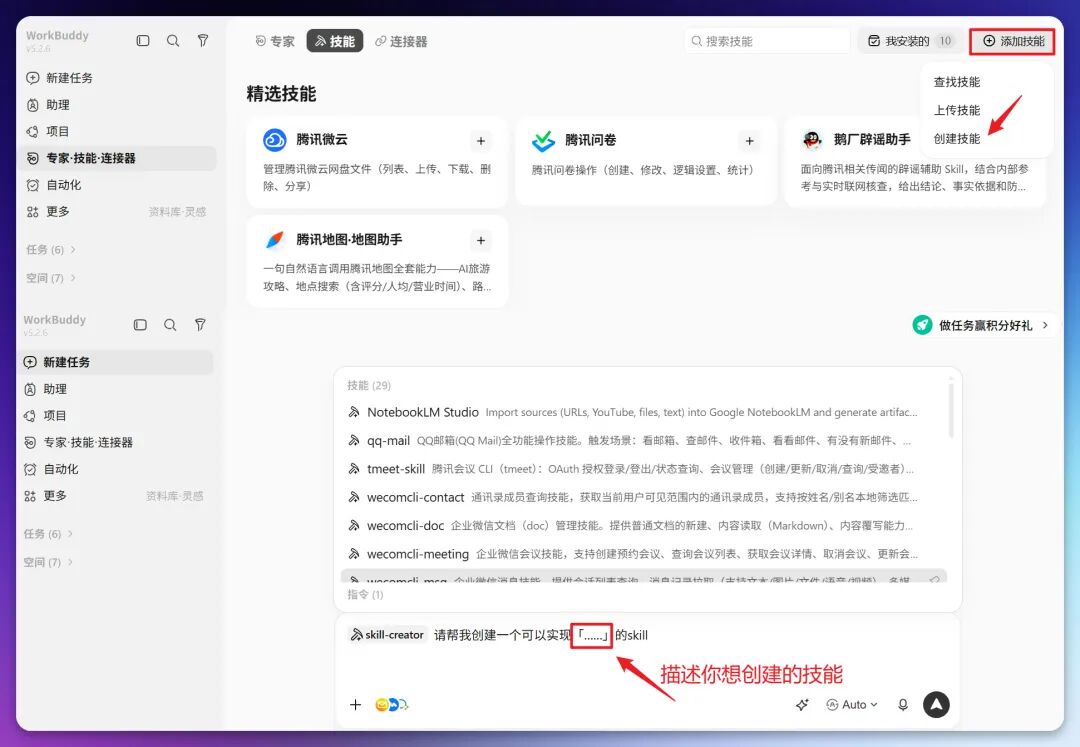The height and width of the screenshot is (747, 1080).
Task: Expand 空间 (7) in the upper sidebar
Action: pyautogui.click(x=51, y=278)
